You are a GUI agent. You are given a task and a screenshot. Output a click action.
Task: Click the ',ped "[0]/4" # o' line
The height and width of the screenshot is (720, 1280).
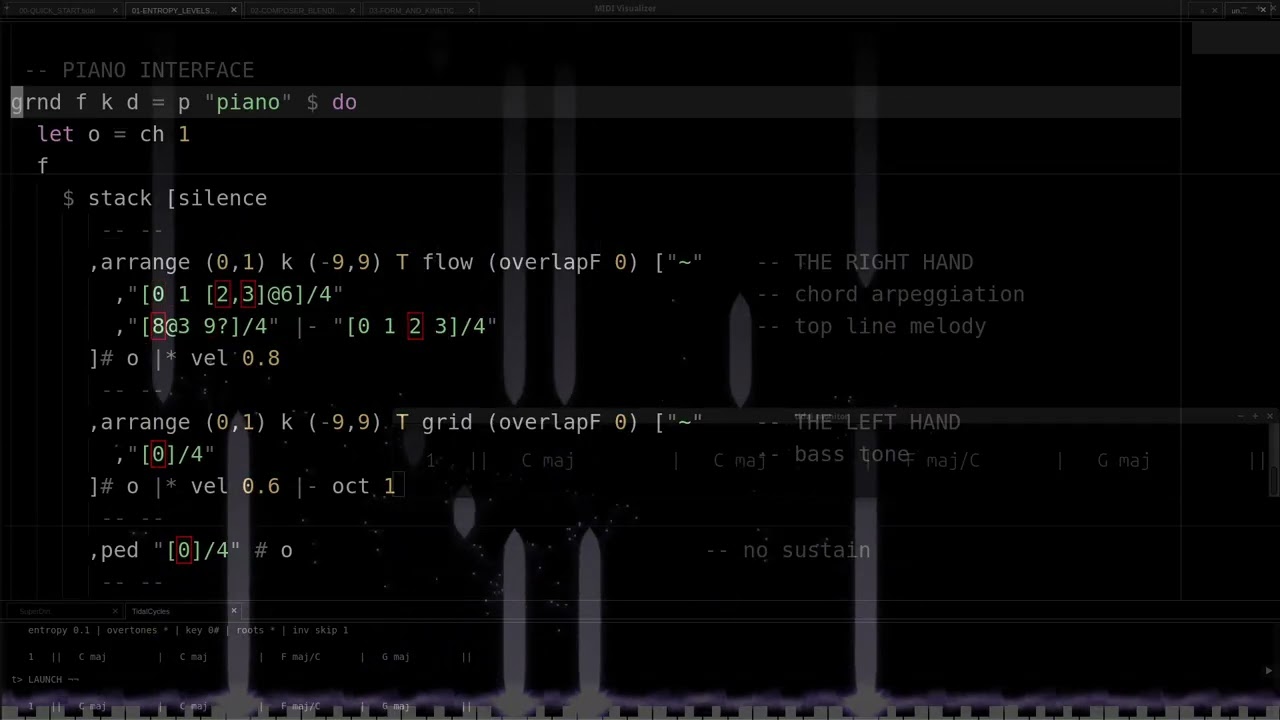click(191, 550)
